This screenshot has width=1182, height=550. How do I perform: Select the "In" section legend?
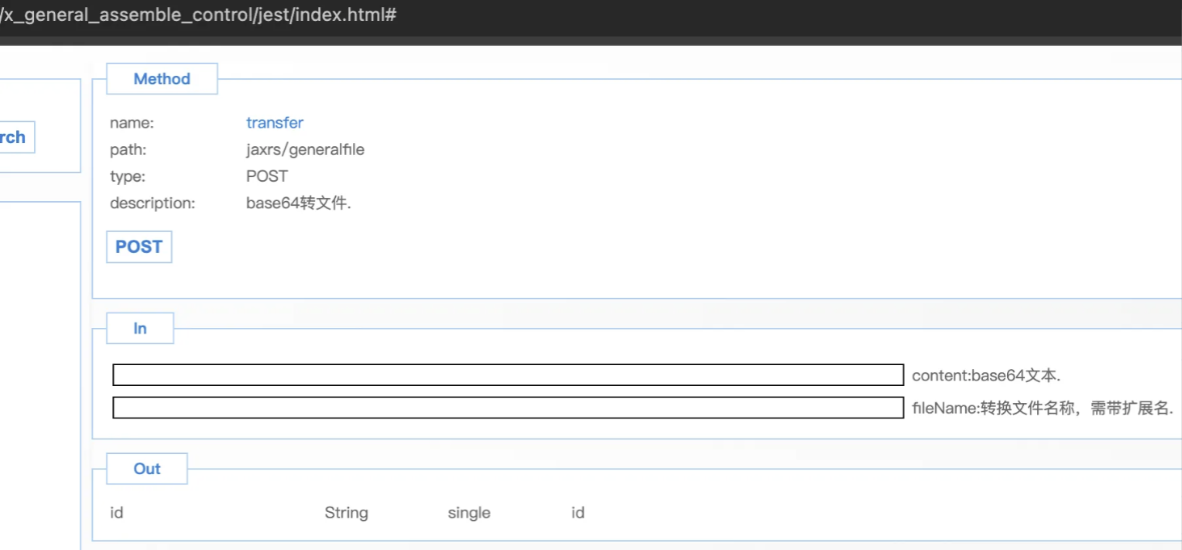[140, 328]
